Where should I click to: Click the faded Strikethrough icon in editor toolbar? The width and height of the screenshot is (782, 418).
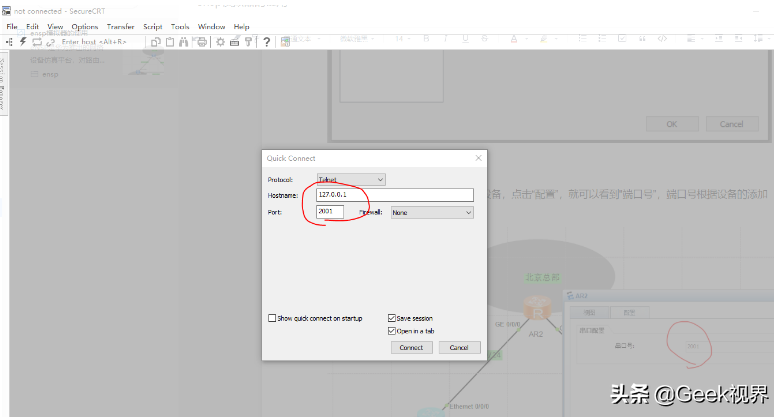[x=485, y=38]
